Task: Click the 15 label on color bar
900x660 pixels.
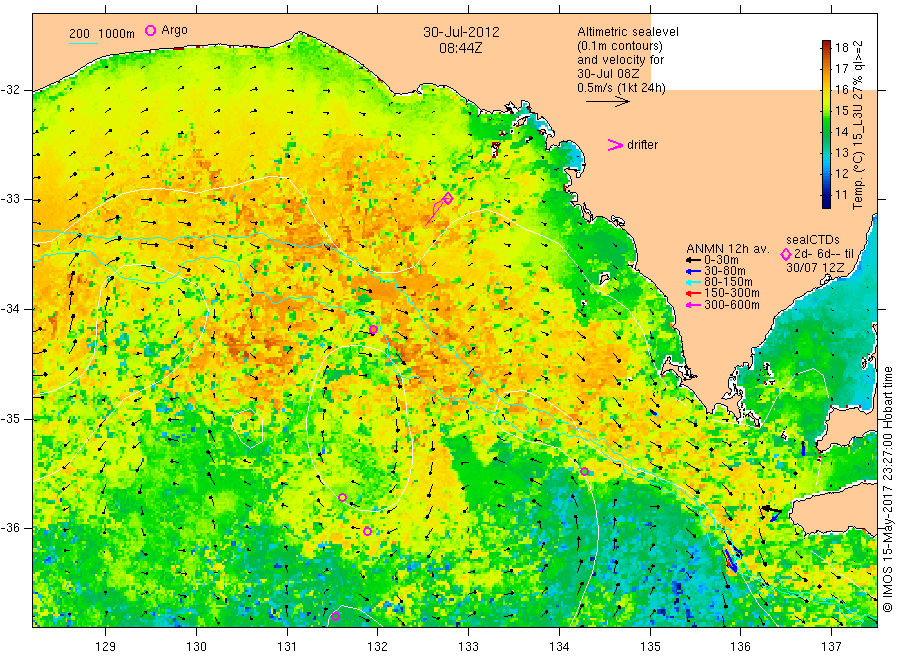Action: (x=841, y=111)
